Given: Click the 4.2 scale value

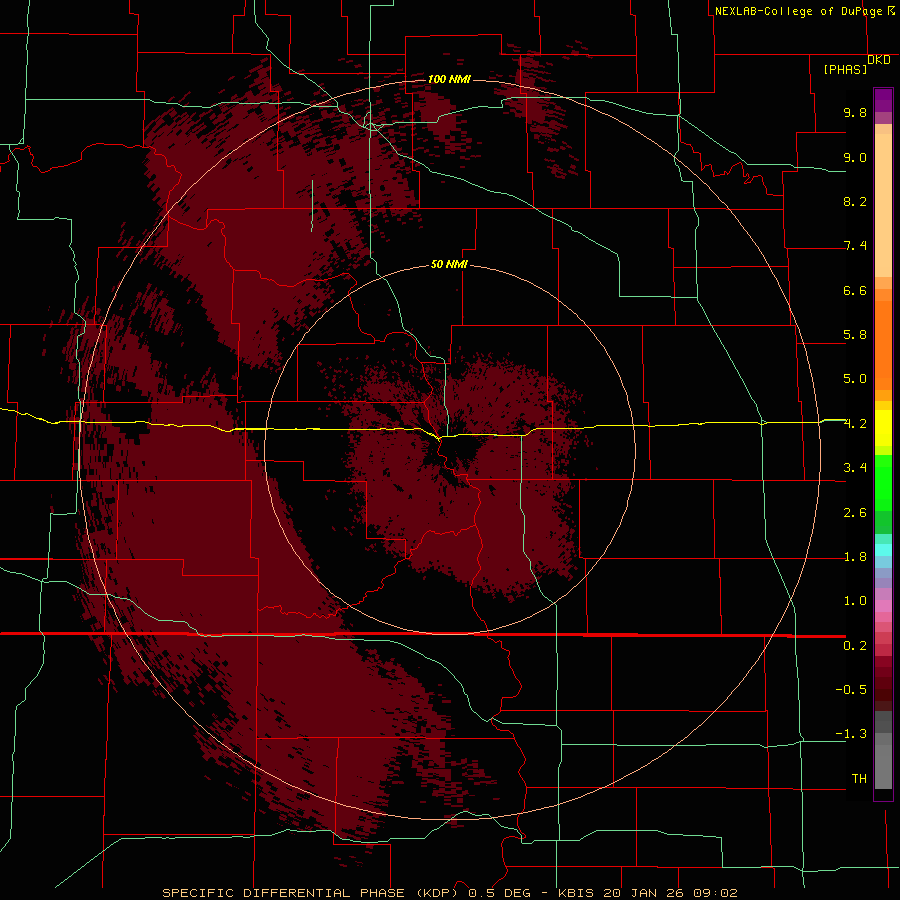Looking at the screenshot, I should pos(855,424).
